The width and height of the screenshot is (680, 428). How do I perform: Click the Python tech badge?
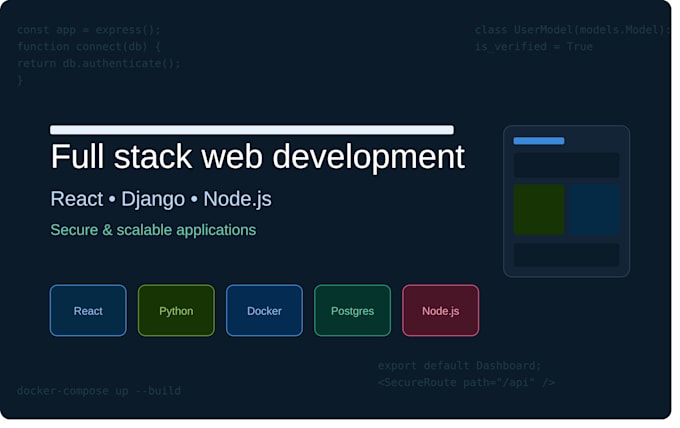176,310
